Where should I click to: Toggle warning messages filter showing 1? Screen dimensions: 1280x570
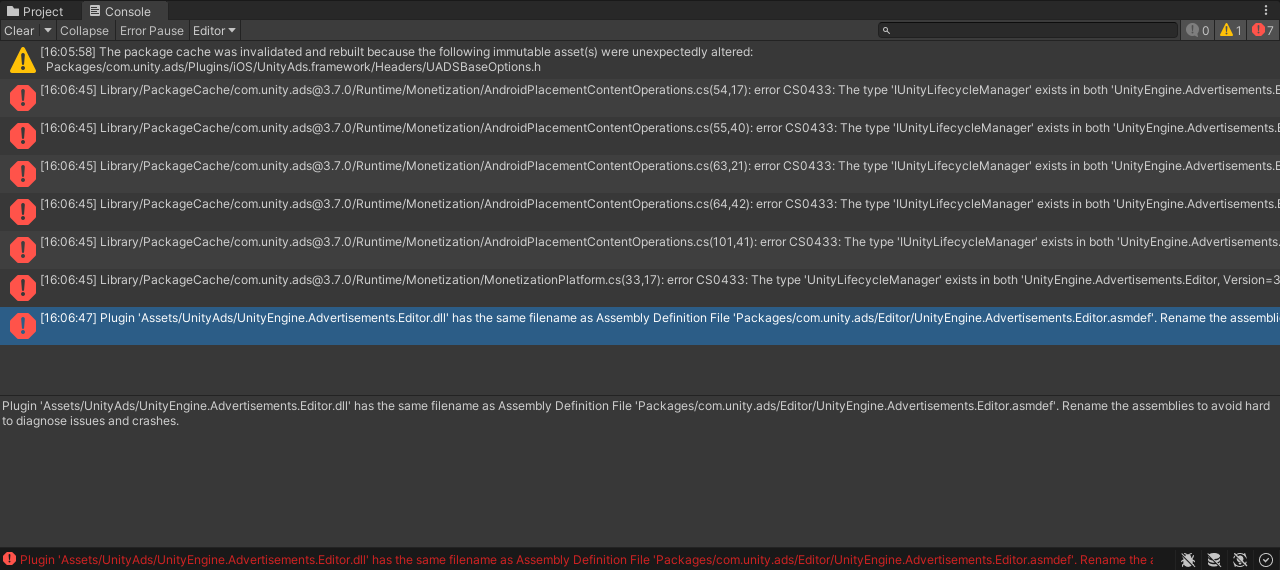(1230, 30)
